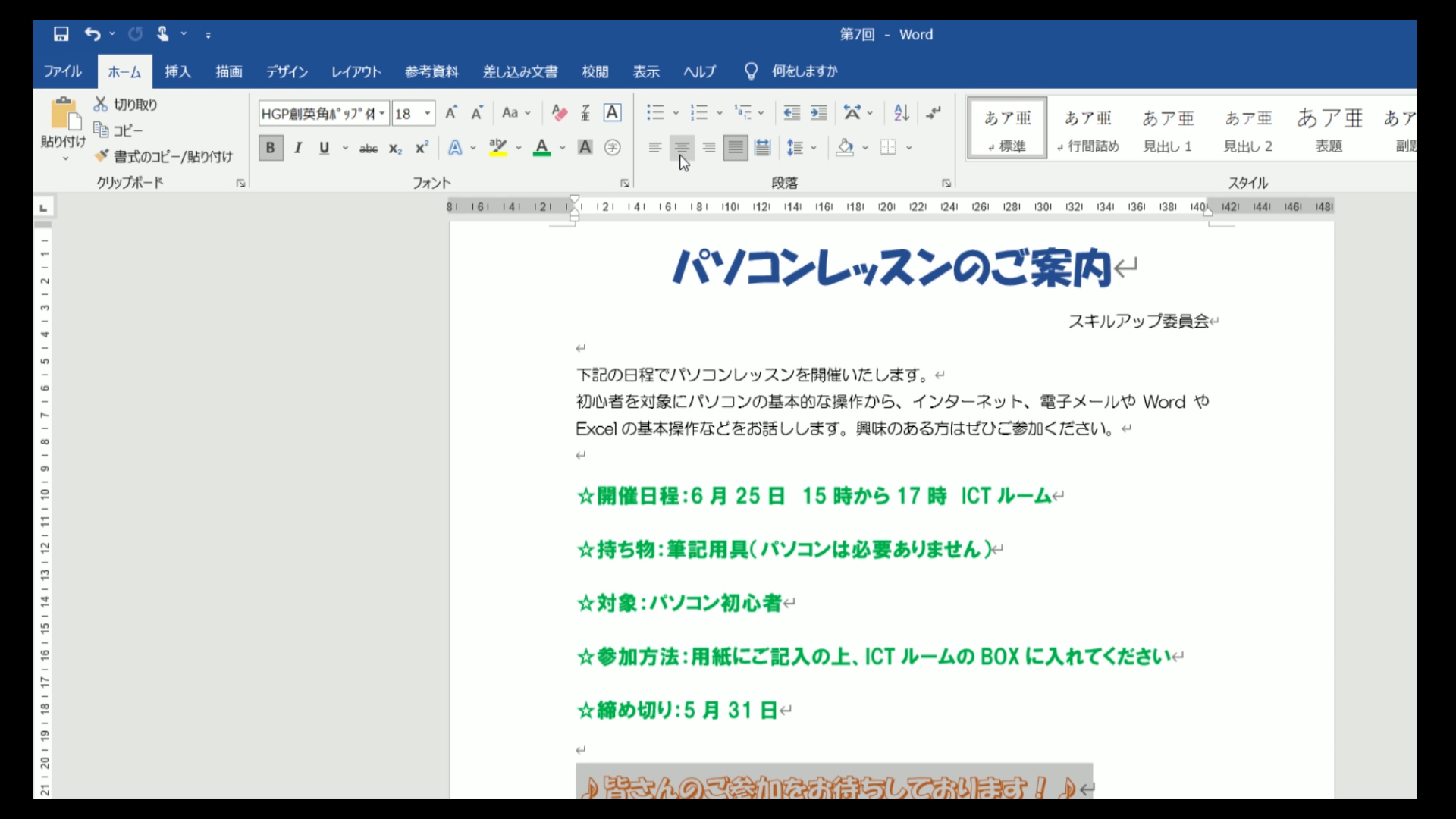Toggle center alignment for paragraph
Image resolution: width=1456 pixels, height=819 pixels.
[x=682, y=148]
